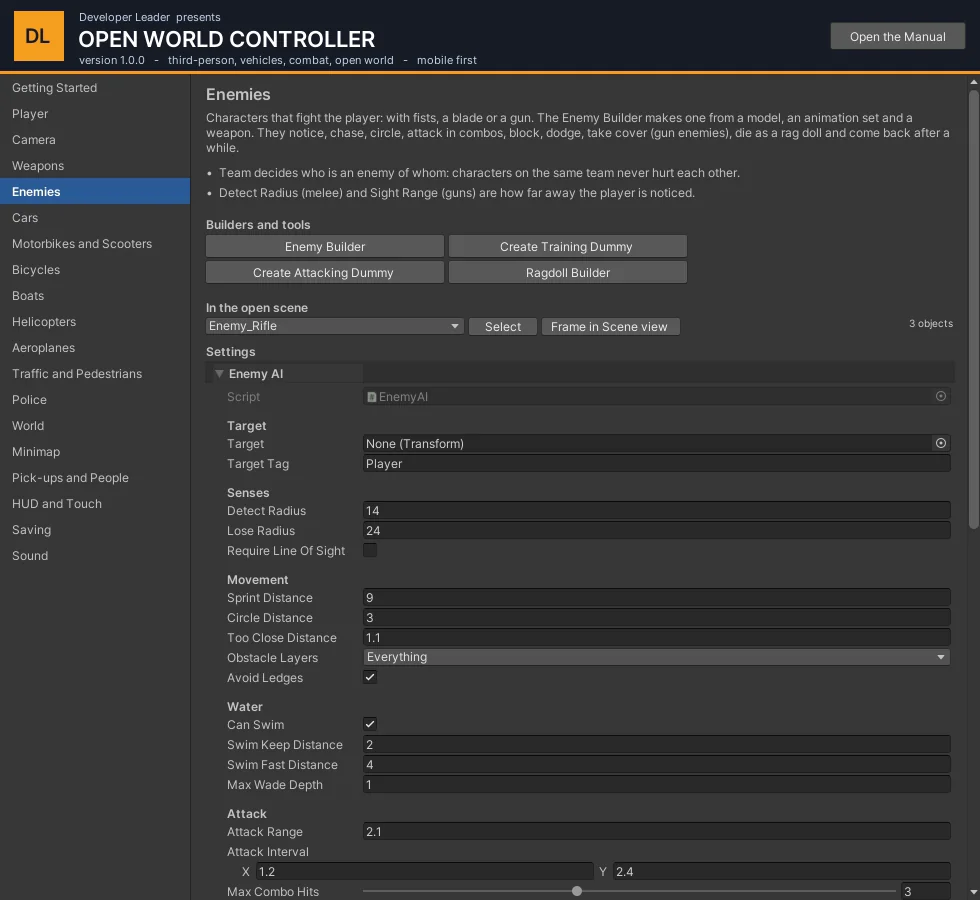Click the Lose Radius value field
Viewport: 980px width, 900px height.
click(656, 531)
